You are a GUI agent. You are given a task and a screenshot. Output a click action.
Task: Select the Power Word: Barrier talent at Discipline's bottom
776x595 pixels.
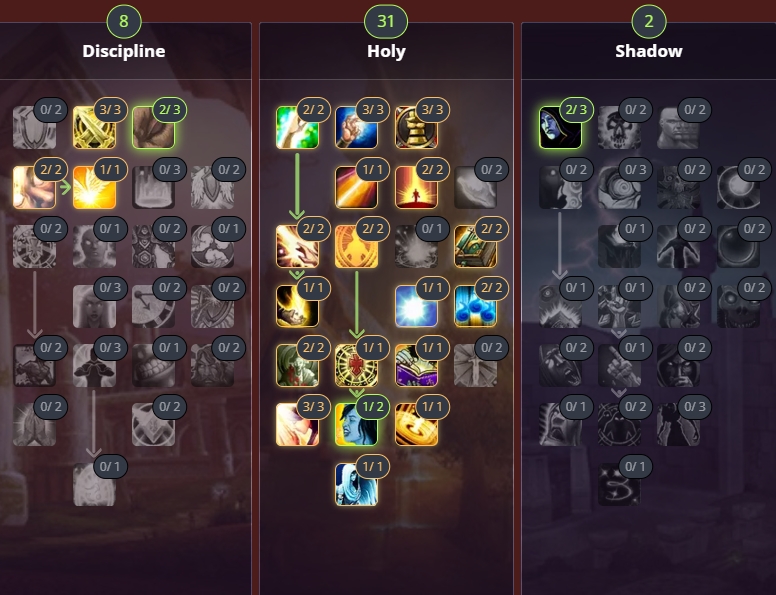click(x=94, y=484)
